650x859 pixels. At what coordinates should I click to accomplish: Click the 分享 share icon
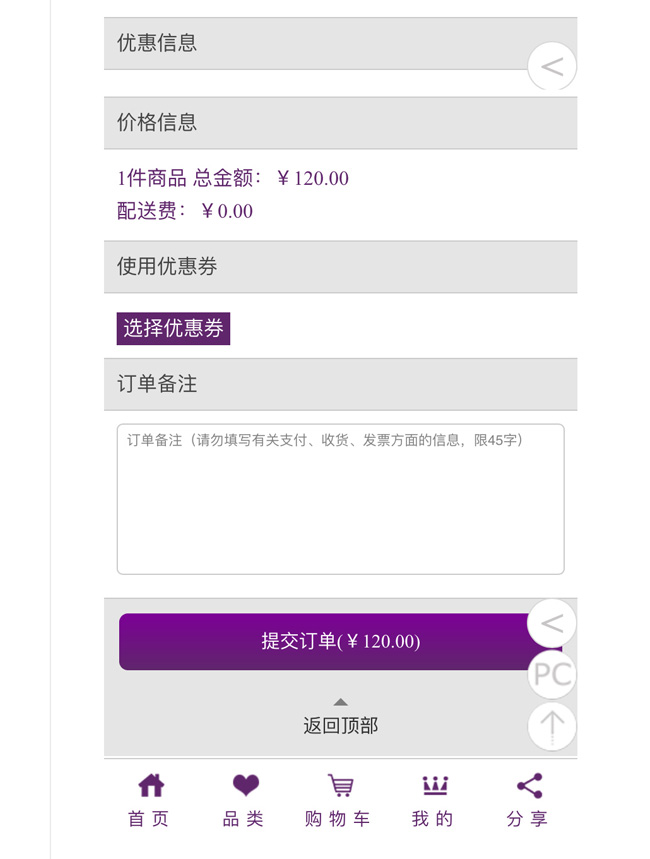pos(529,786)
